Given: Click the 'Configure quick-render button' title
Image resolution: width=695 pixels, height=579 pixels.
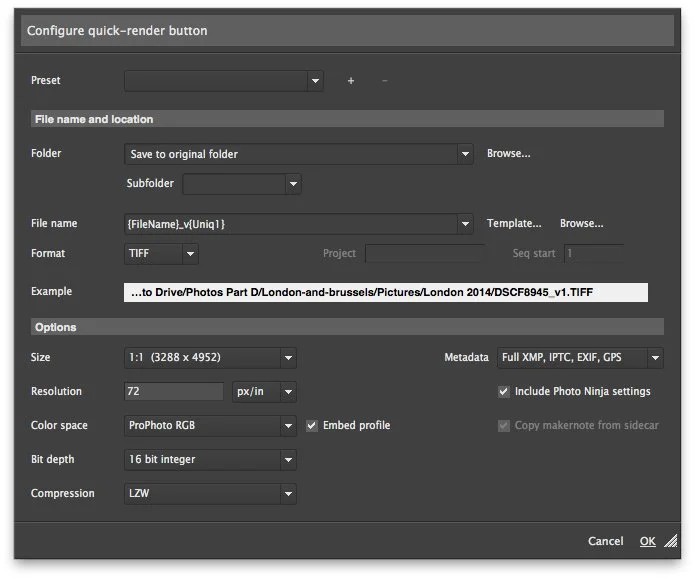Looking at the screenshot, I should point(117,31).
